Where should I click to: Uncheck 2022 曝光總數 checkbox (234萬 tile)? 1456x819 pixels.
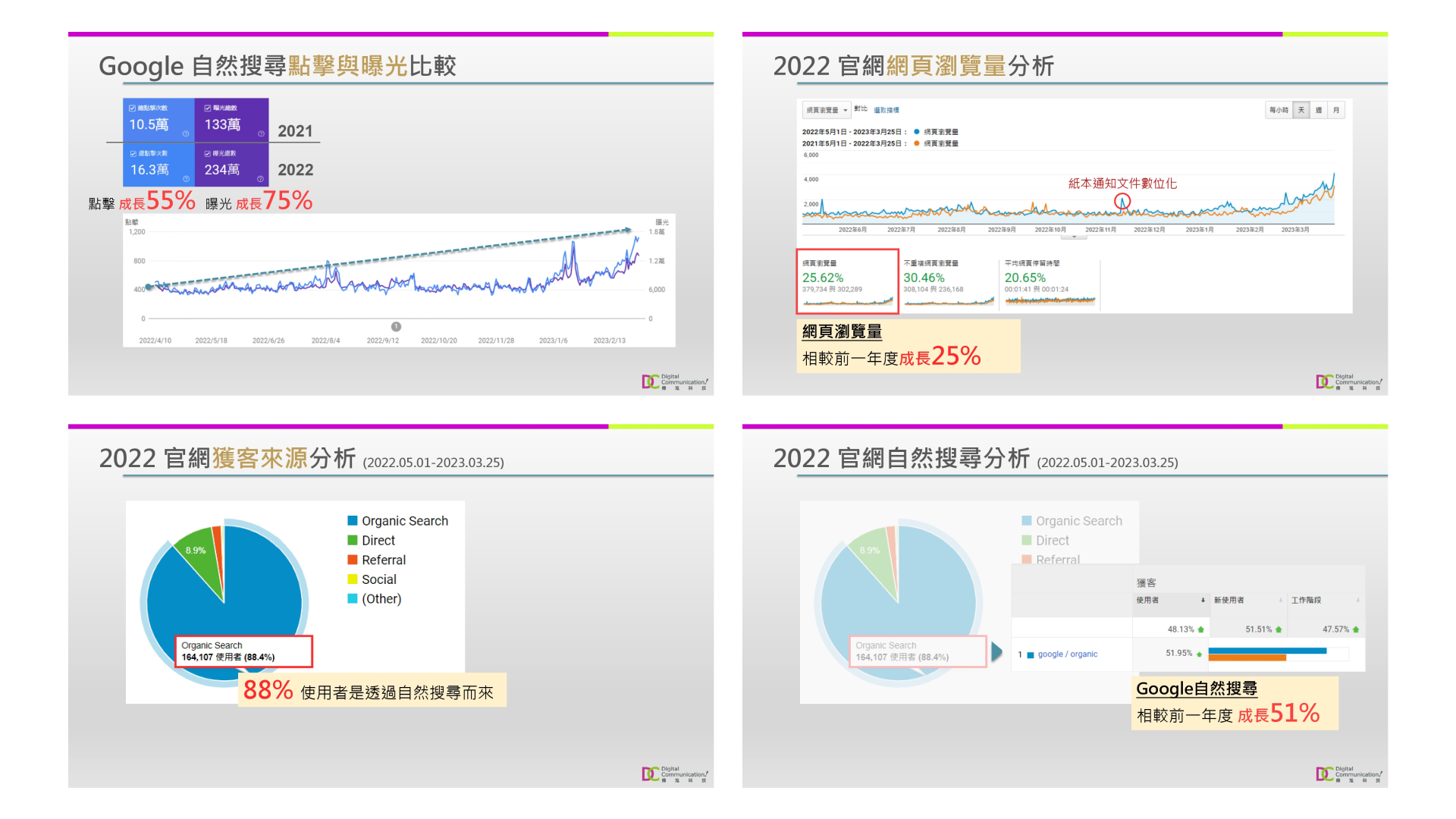click(x=208, y=153)
